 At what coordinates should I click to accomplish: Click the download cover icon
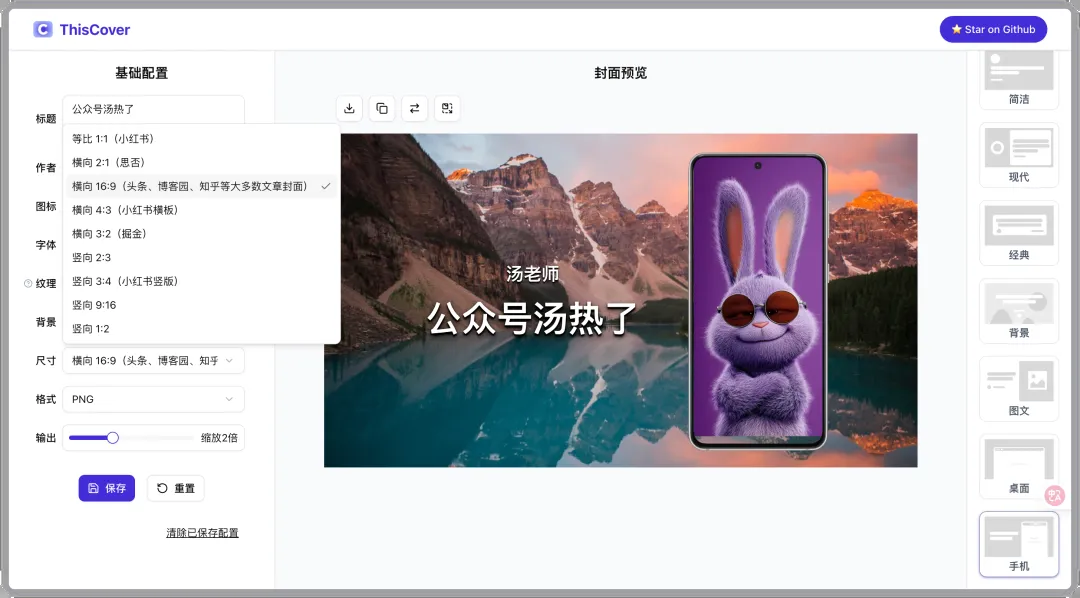coord(349,108)
